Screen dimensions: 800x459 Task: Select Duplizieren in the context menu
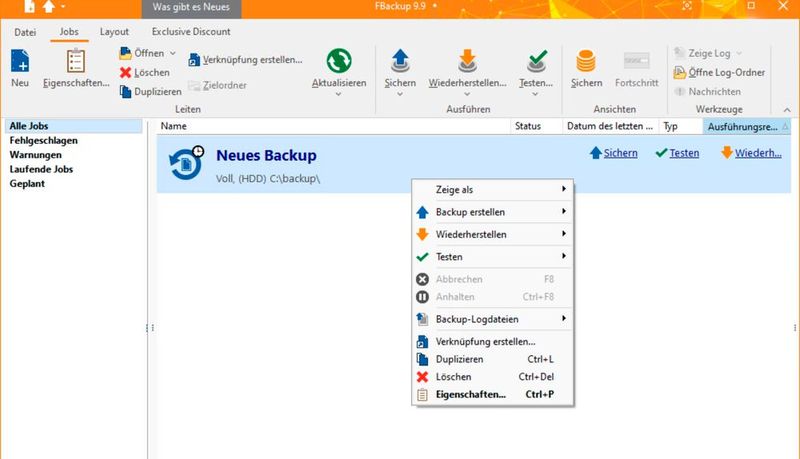pos(493,359)
